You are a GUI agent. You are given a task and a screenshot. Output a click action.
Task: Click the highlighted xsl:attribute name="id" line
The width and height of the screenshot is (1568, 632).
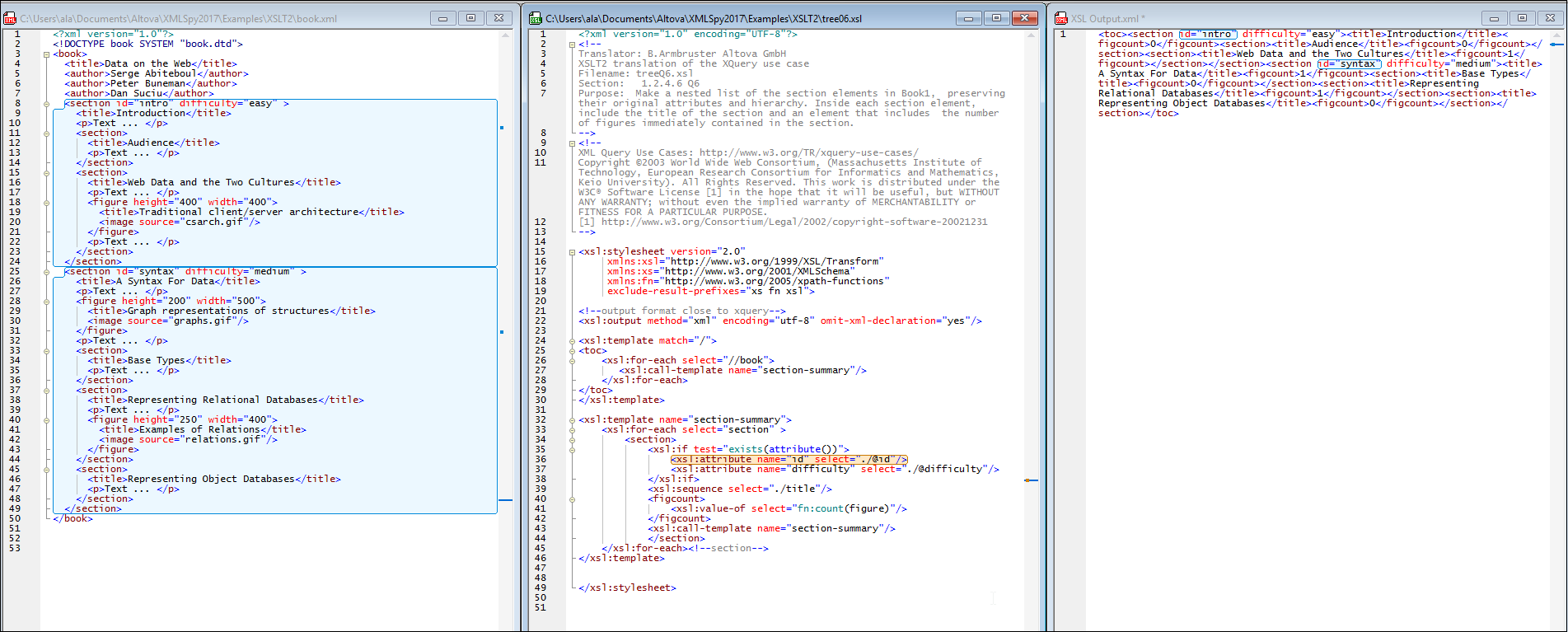[789, 460]
